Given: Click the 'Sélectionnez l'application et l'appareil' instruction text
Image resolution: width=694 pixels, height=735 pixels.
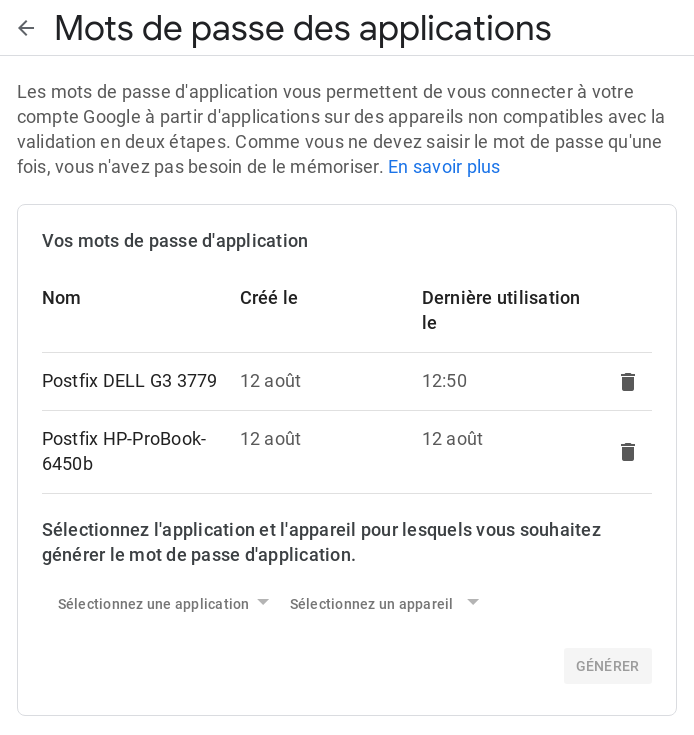Looking at the screenshot, I should (321, 542).
